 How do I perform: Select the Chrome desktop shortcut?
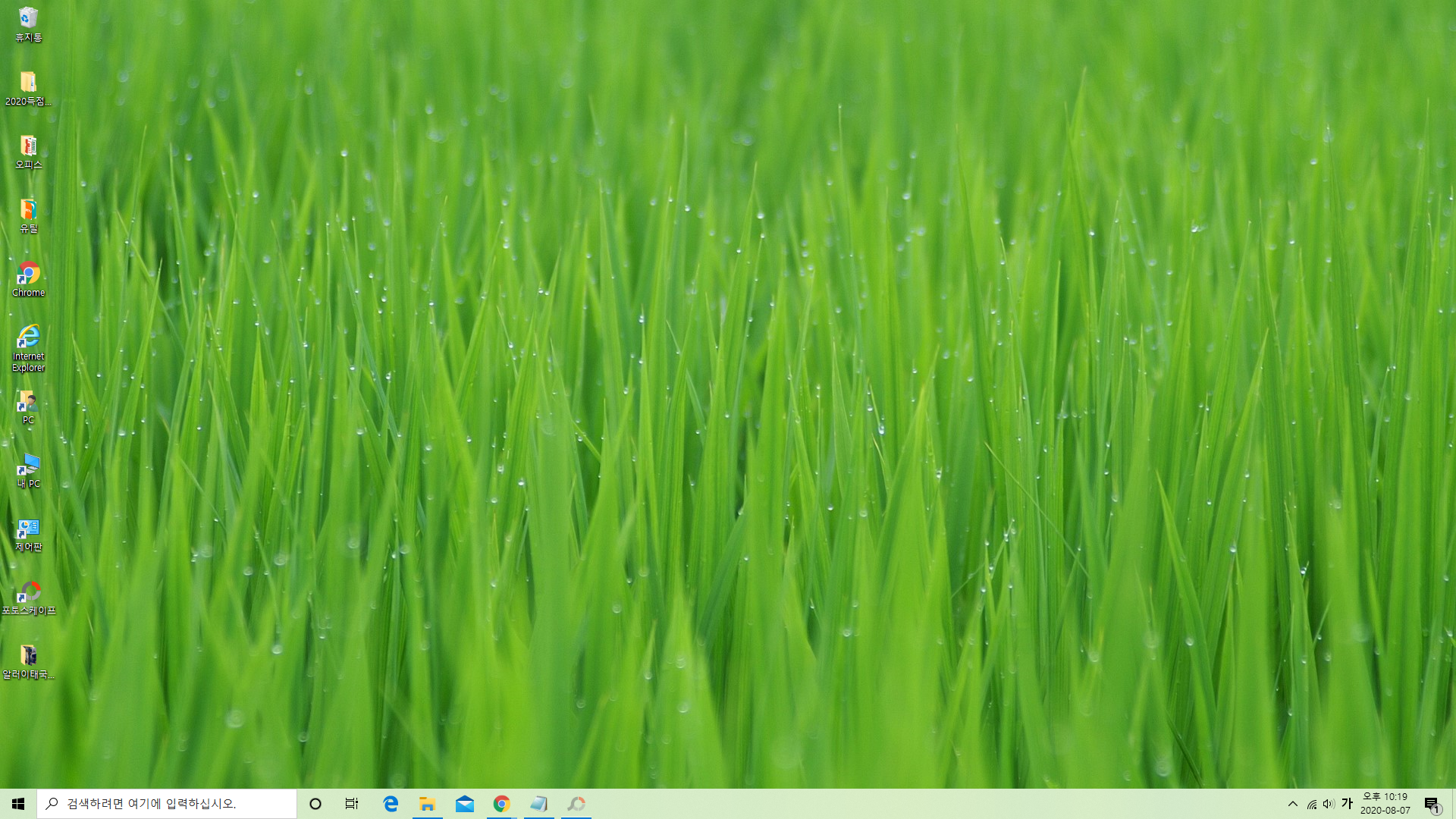point(28,278)
